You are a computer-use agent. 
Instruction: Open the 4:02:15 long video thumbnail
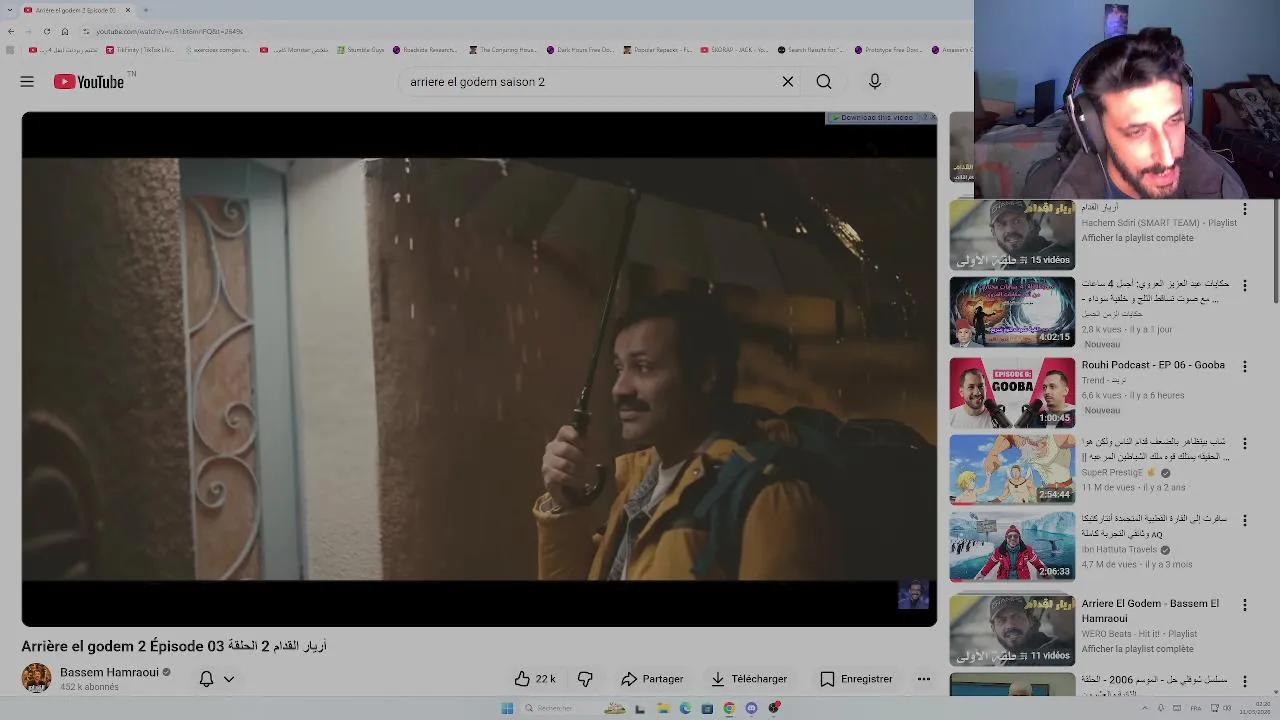coord(1012,312)
